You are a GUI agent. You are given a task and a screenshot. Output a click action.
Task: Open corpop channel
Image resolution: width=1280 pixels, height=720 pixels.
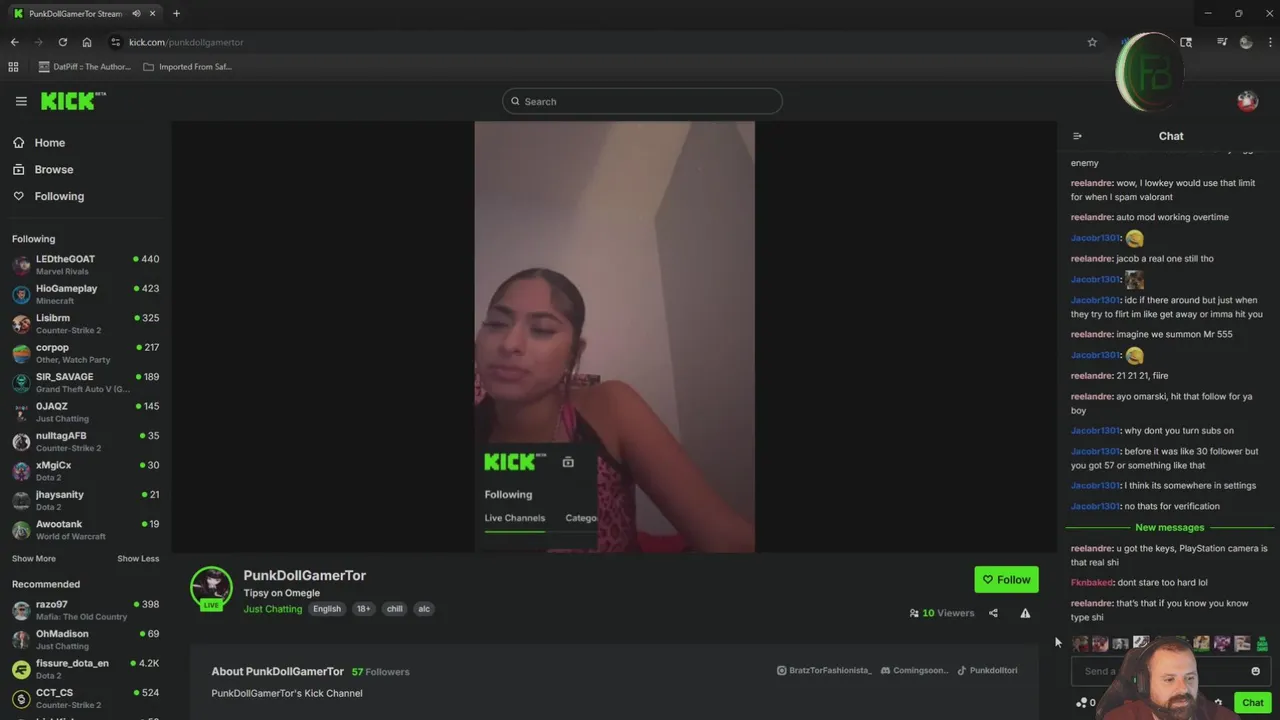click(85, 353)
